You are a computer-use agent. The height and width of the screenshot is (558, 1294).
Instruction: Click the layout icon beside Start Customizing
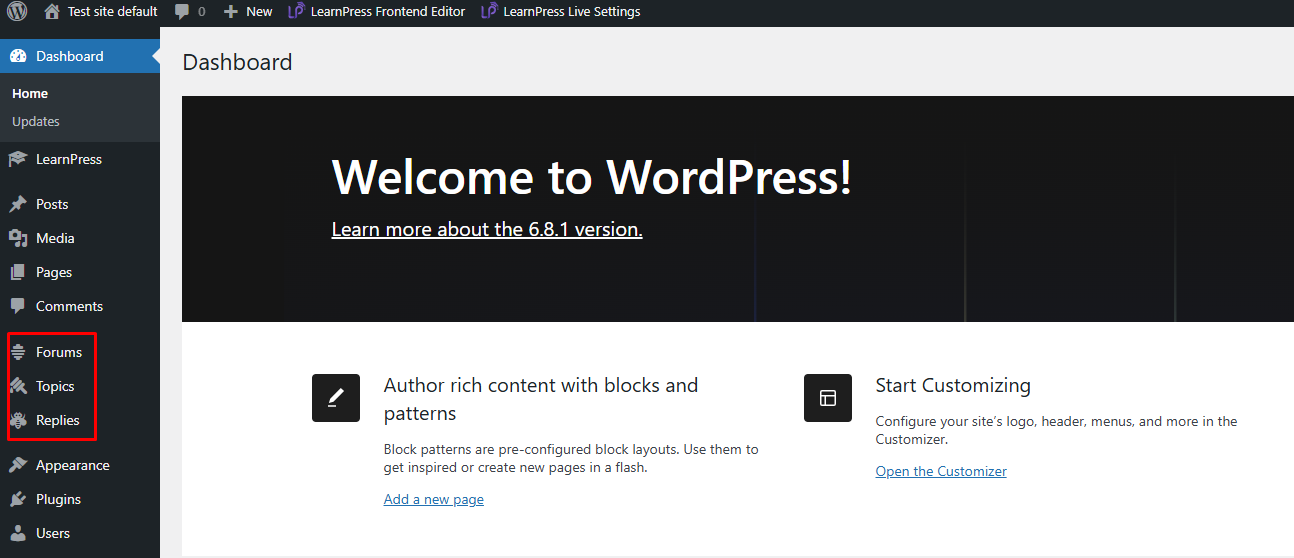[828, 398]
